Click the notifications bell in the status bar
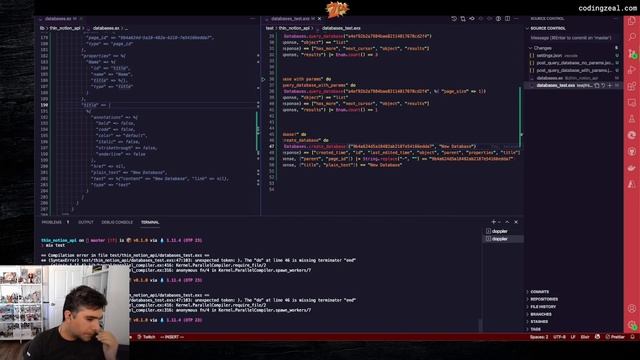 [633, 337]
